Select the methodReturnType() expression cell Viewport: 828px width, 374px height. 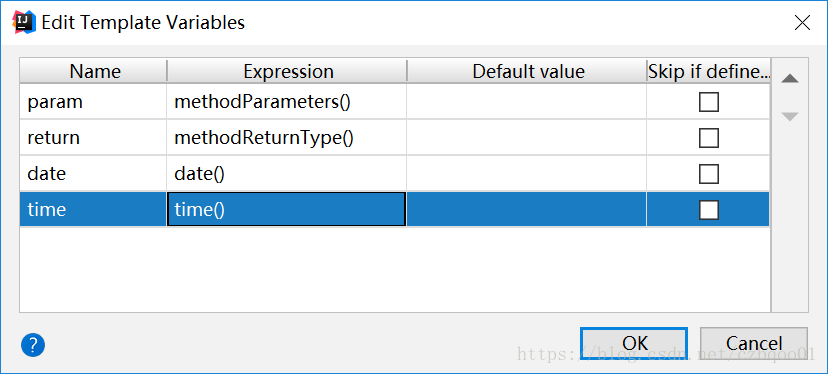(286, 138)
